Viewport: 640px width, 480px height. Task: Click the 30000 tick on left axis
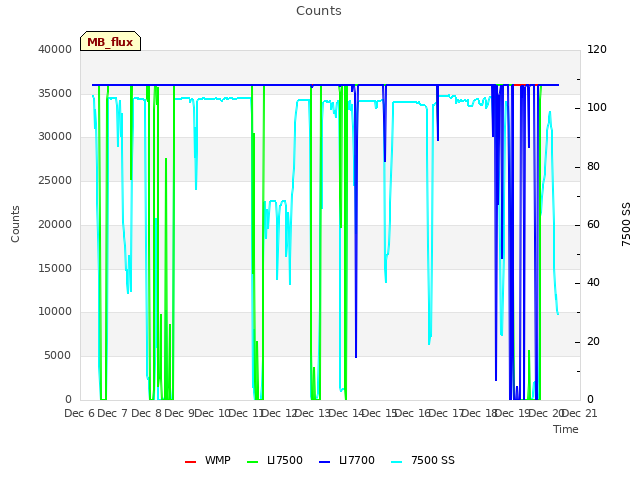[x=55, y=136]
